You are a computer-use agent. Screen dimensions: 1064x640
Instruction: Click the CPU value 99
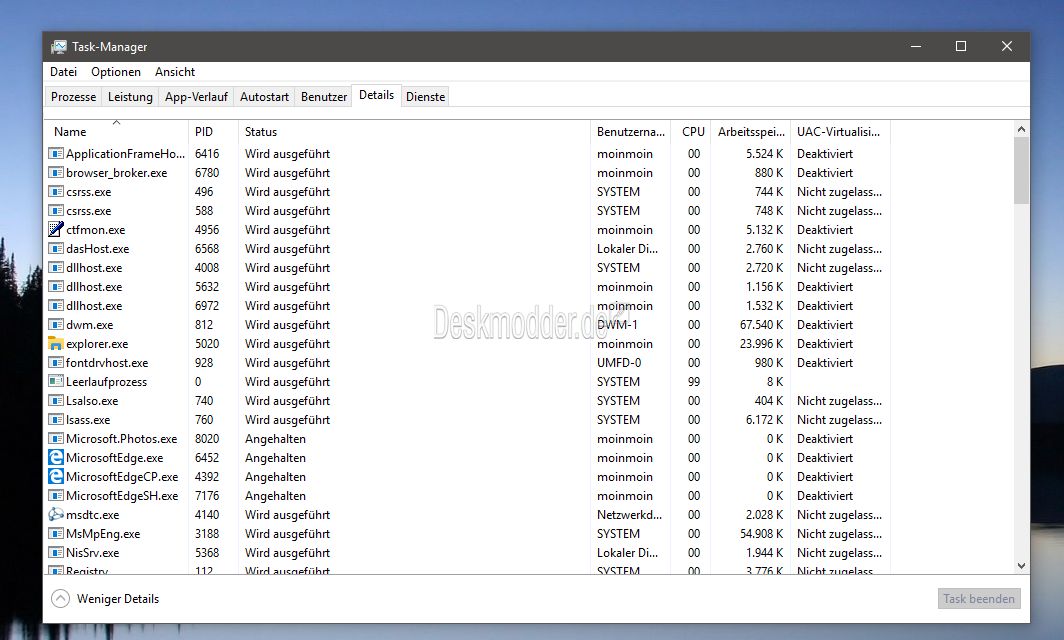[x=694, y=381]
